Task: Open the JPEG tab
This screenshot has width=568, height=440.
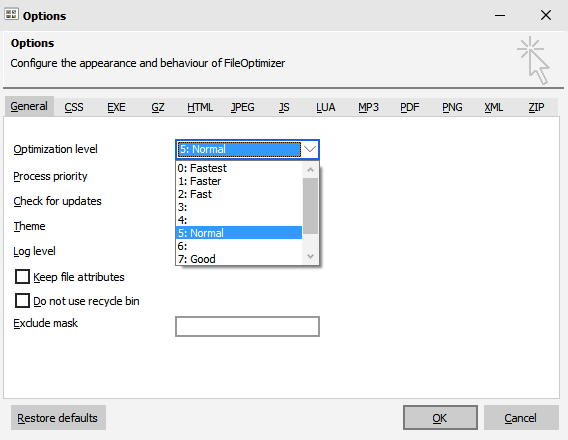Action: (243, 107)
